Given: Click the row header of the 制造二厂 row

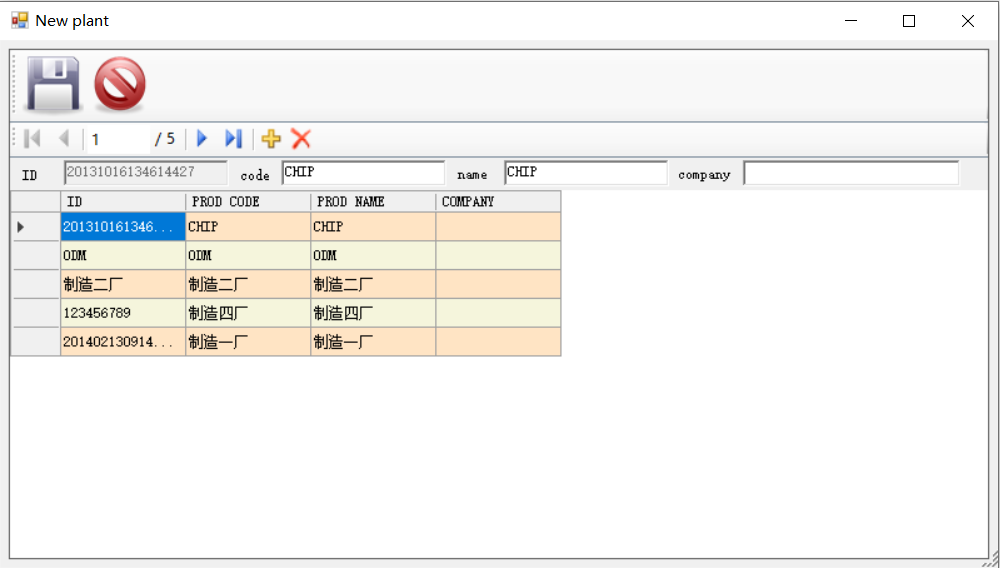Looking at the screenshot, I should point(35,285).
